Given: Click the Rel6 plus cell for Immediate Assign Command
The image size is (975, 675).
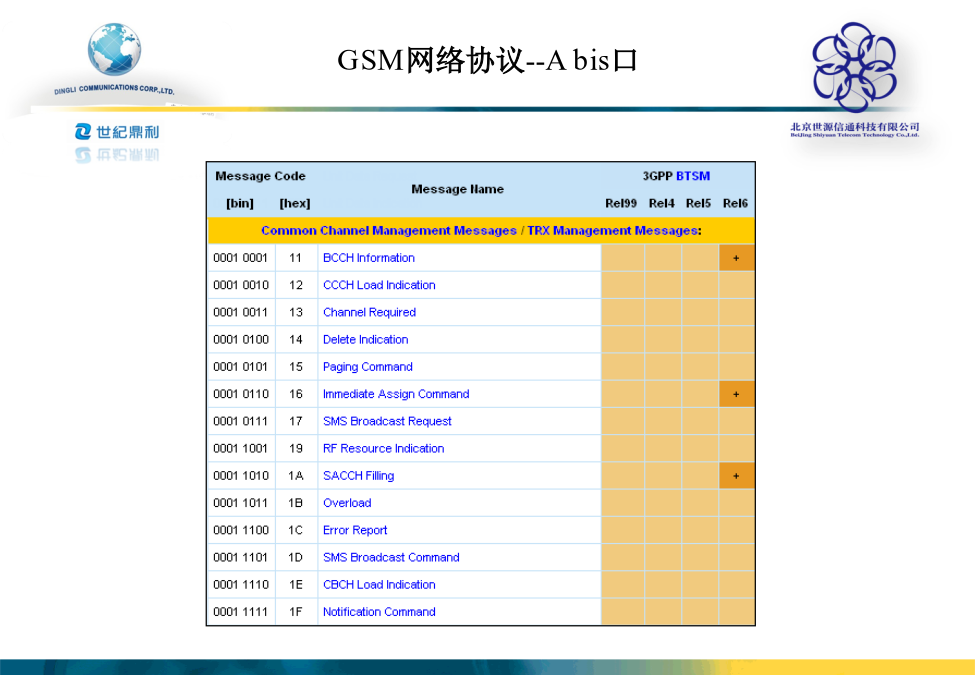Looking at the screenshot, I should tap(736, 394).
